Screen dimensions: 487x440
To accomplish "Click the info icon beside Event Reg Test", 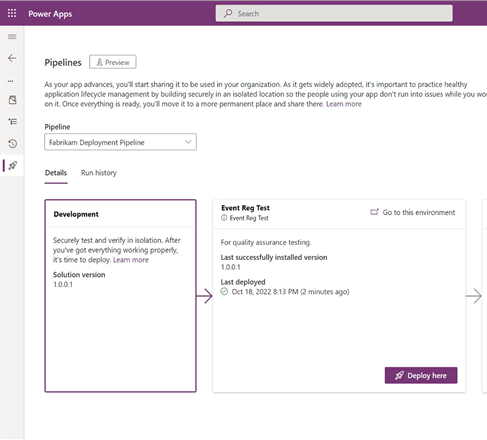I will (224, 218).
